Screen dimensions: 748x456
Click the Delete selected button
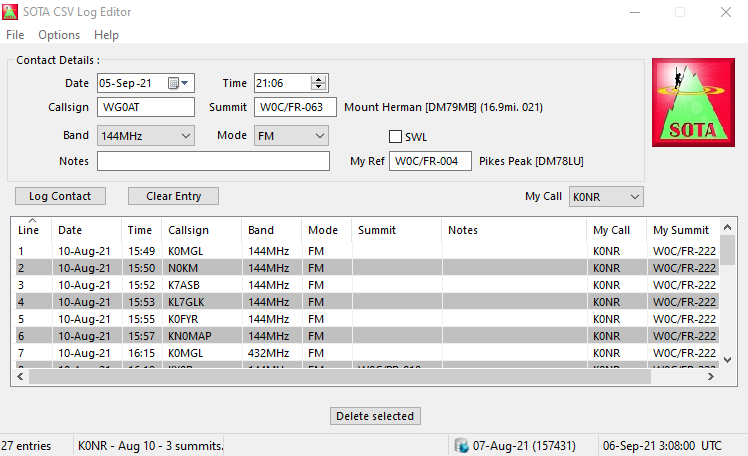[375, 416]
